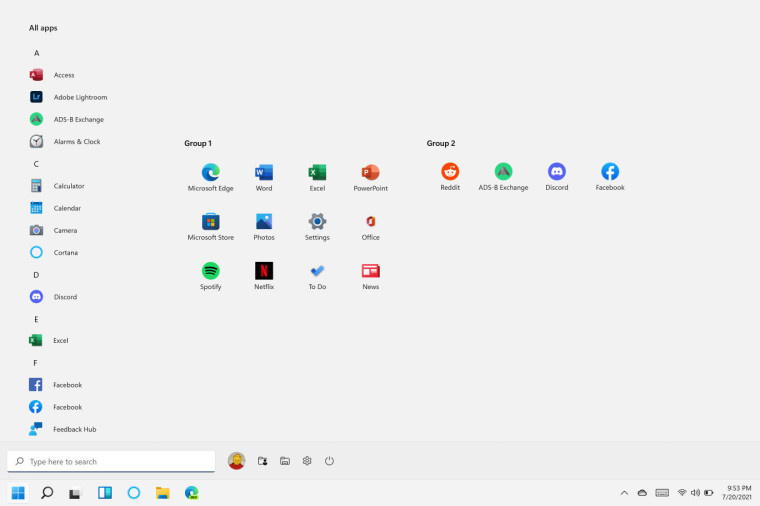
Task: Launch Excel from the All apps list
Action: 49,340
